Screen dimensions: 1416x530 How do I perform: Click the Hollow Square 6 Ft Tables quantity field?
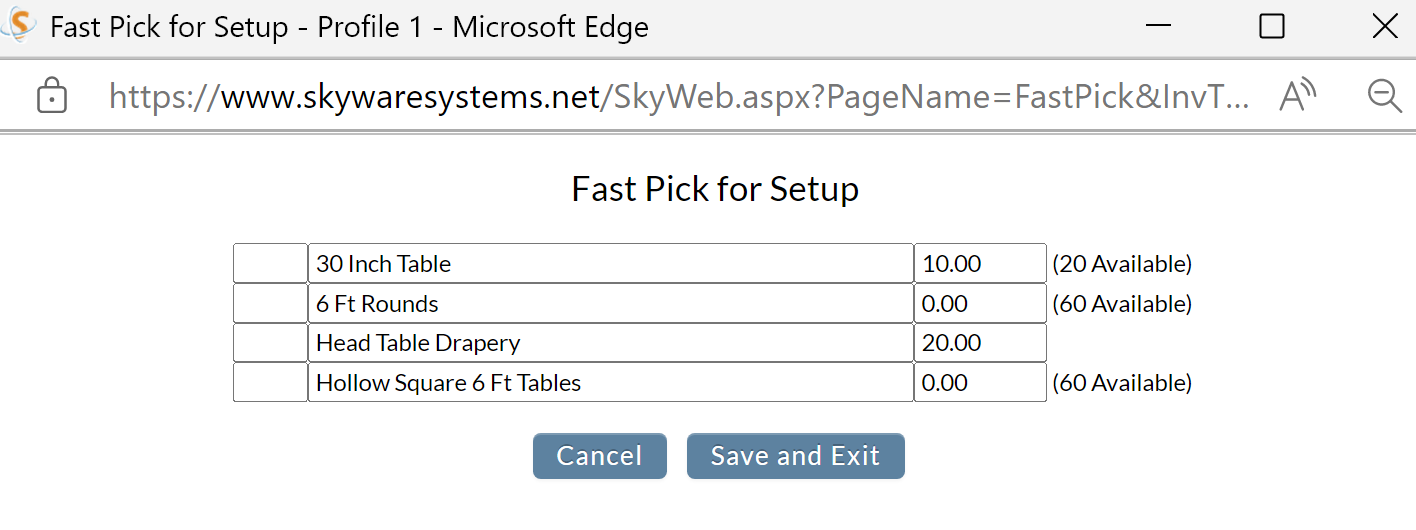tap(980, 382)
